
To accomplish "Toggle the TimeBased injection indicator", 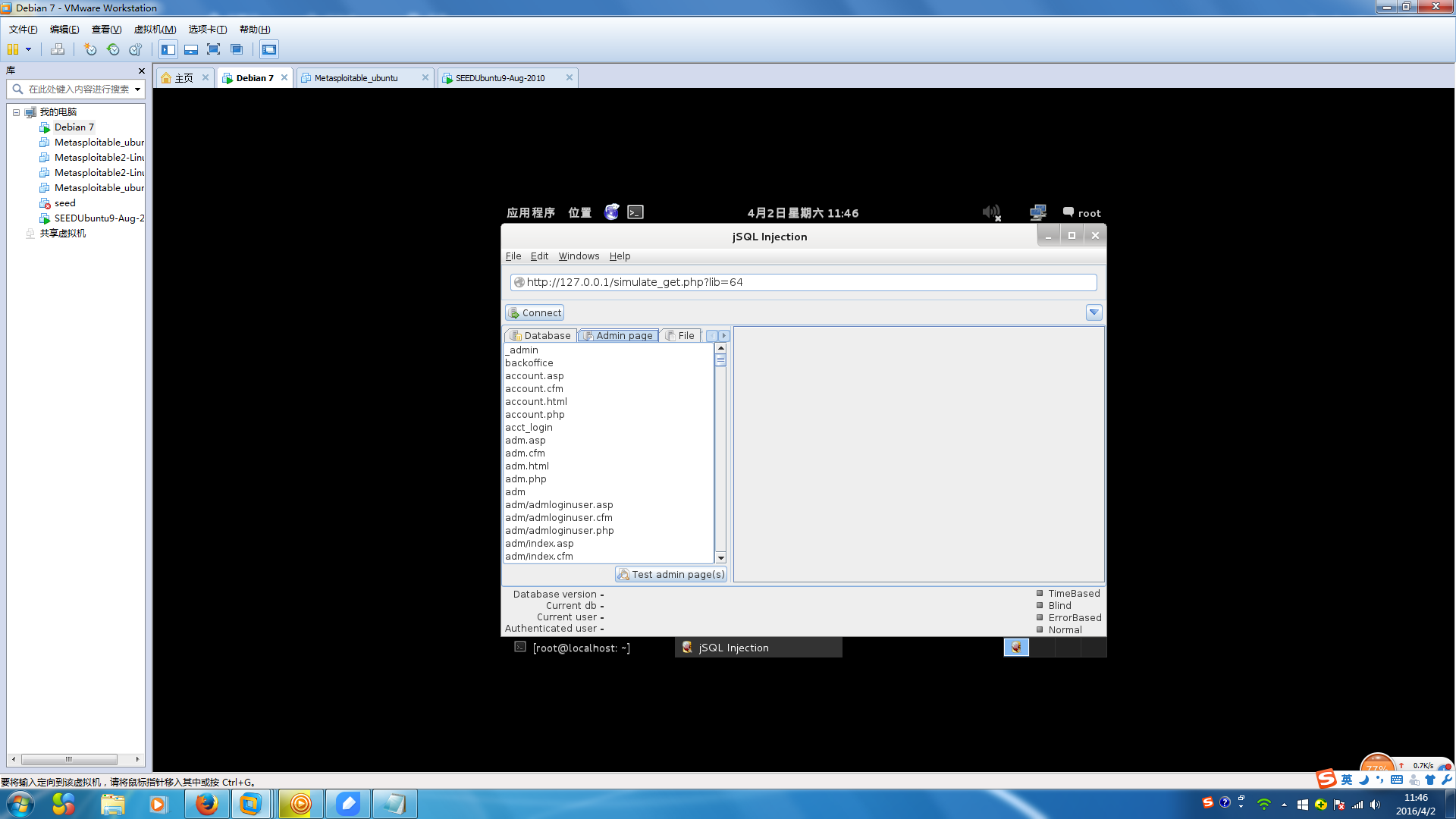I will point(1040,594).
